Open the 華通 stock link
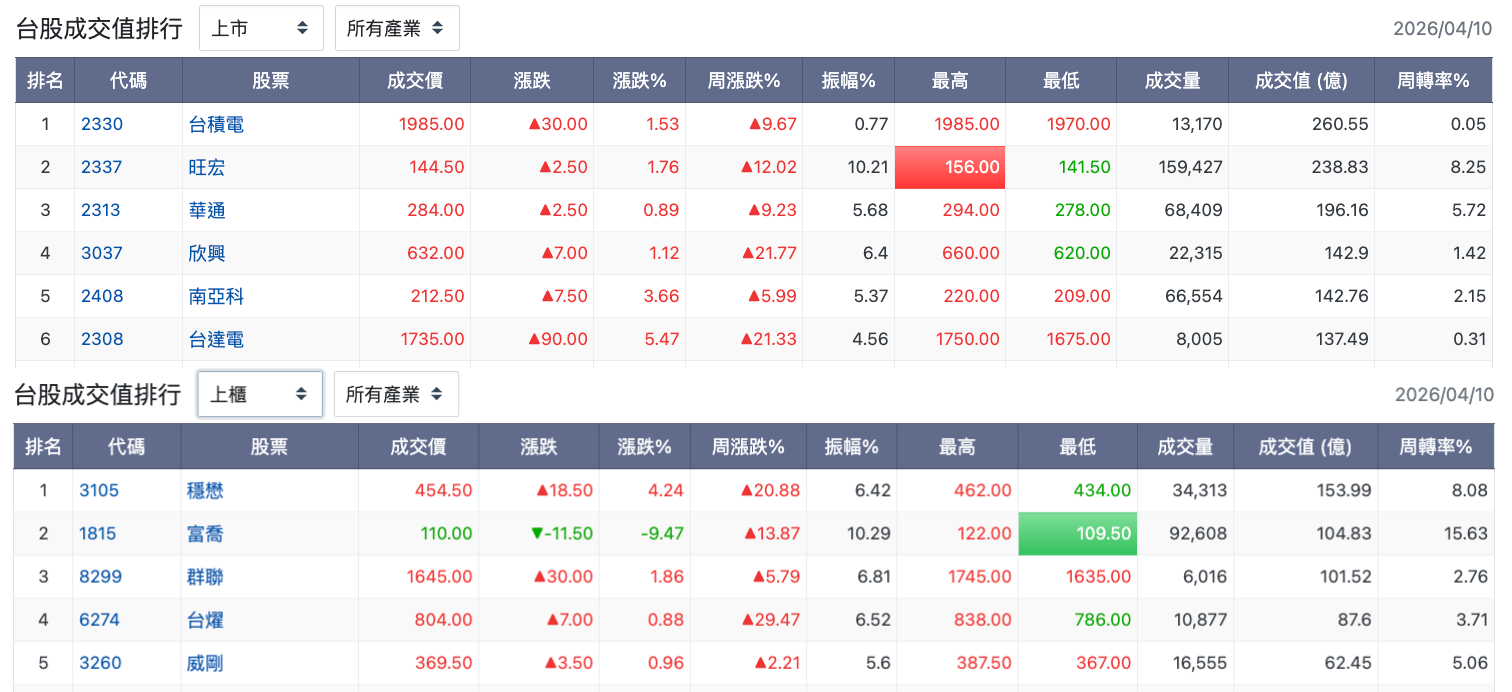 coord(207,210)
